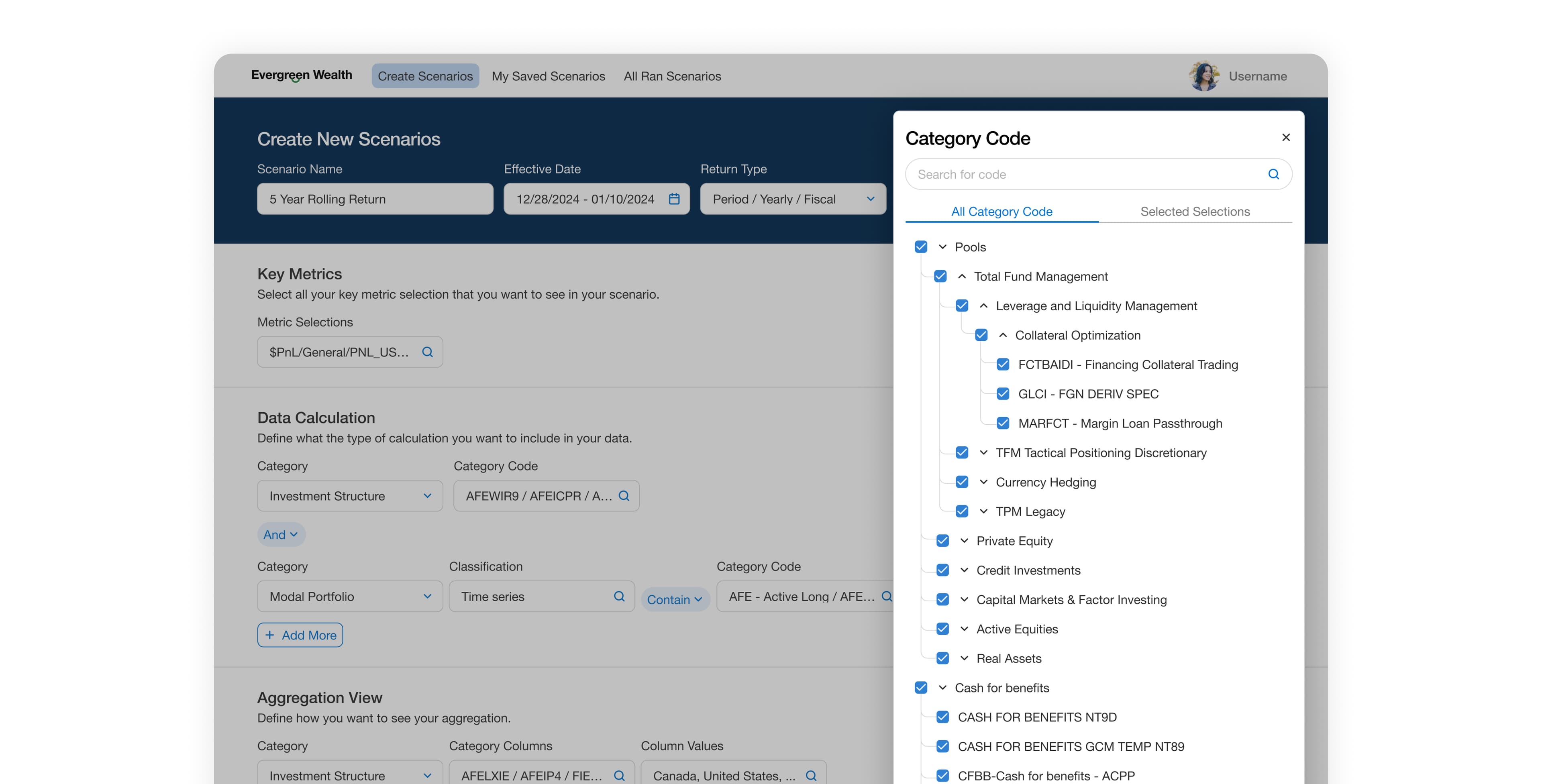Screen dimensions: 1542x784
Task: Open the Create Scenarios tab
Action: click(x=425, y=76)
